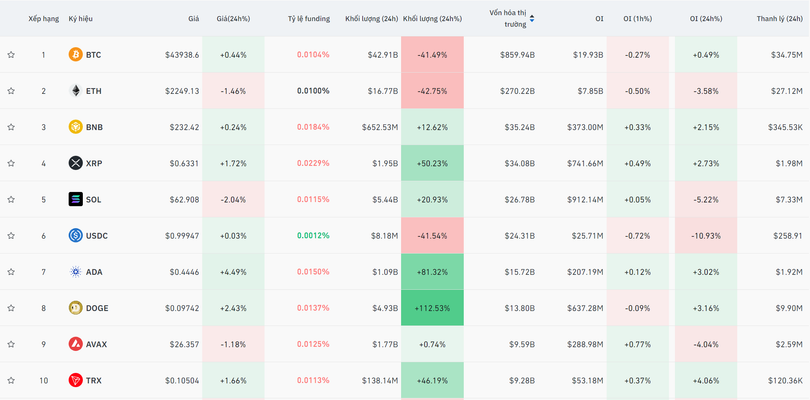Click the Bitcoin BTC coin icon
This screenshot has height=400, width=810.
75,55
